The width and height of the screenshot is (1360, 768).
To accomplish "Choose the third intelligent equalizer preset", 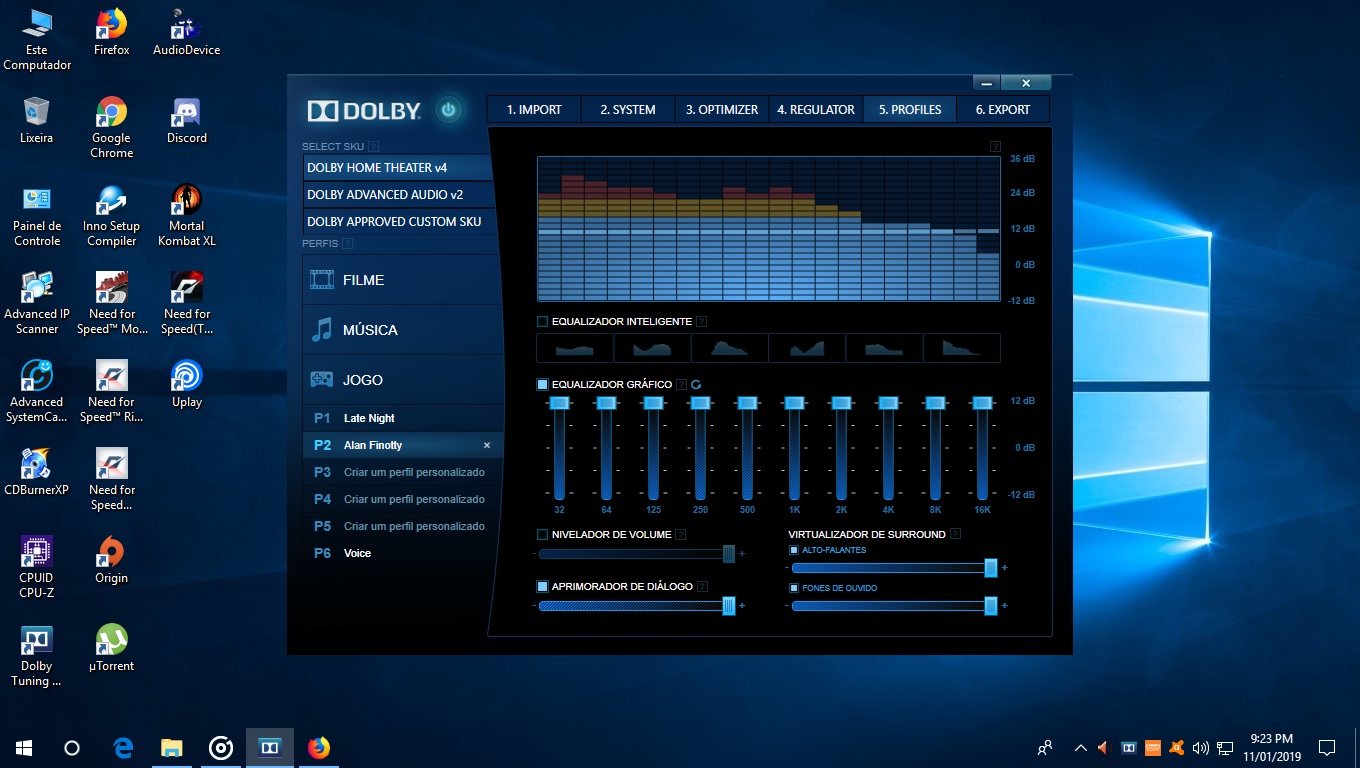I will (x=729, y=348).
